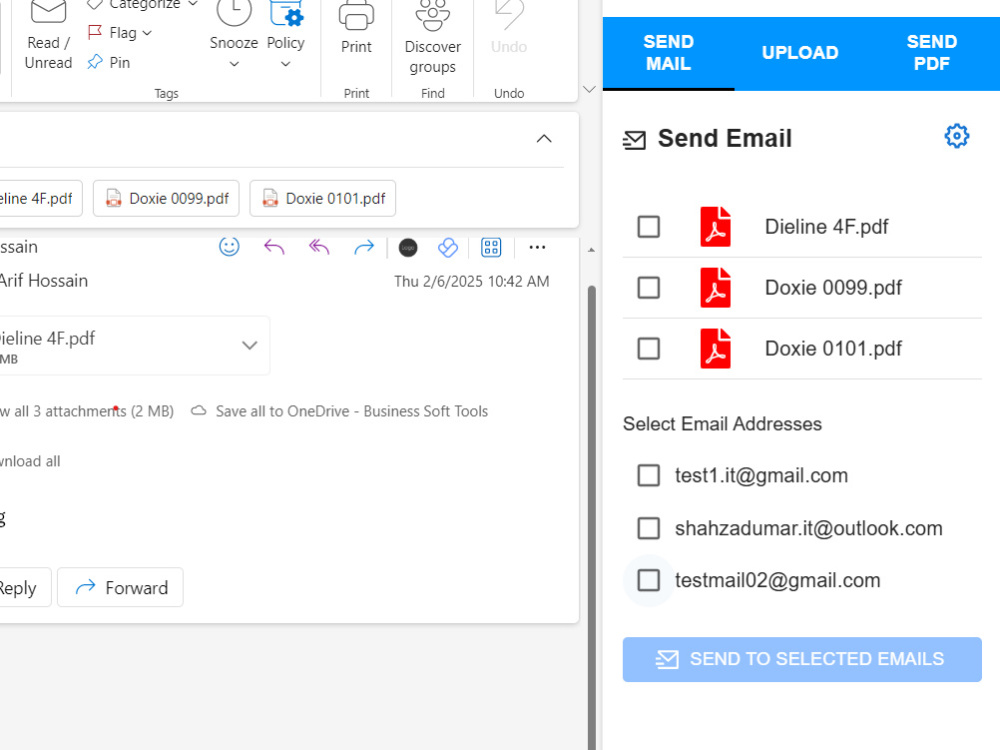Switch to the SEND PDF tab

[932, 53]
